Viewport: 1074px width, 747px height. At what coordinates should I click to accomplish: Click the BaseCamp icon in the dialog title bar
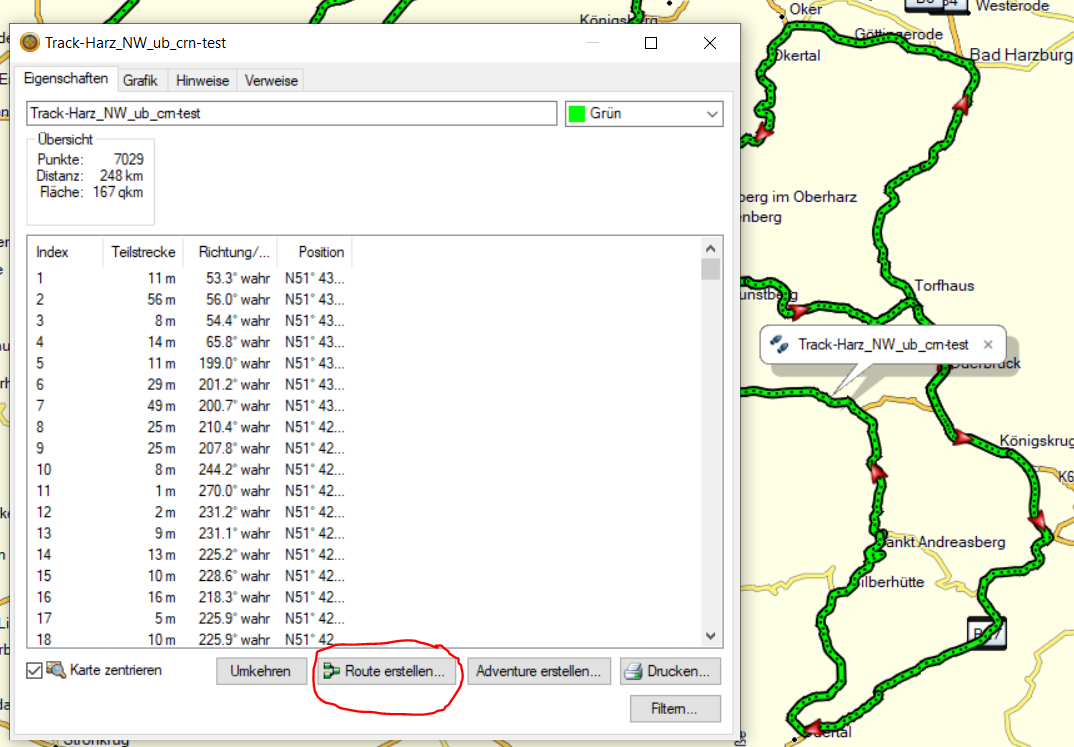pos(30,43)
